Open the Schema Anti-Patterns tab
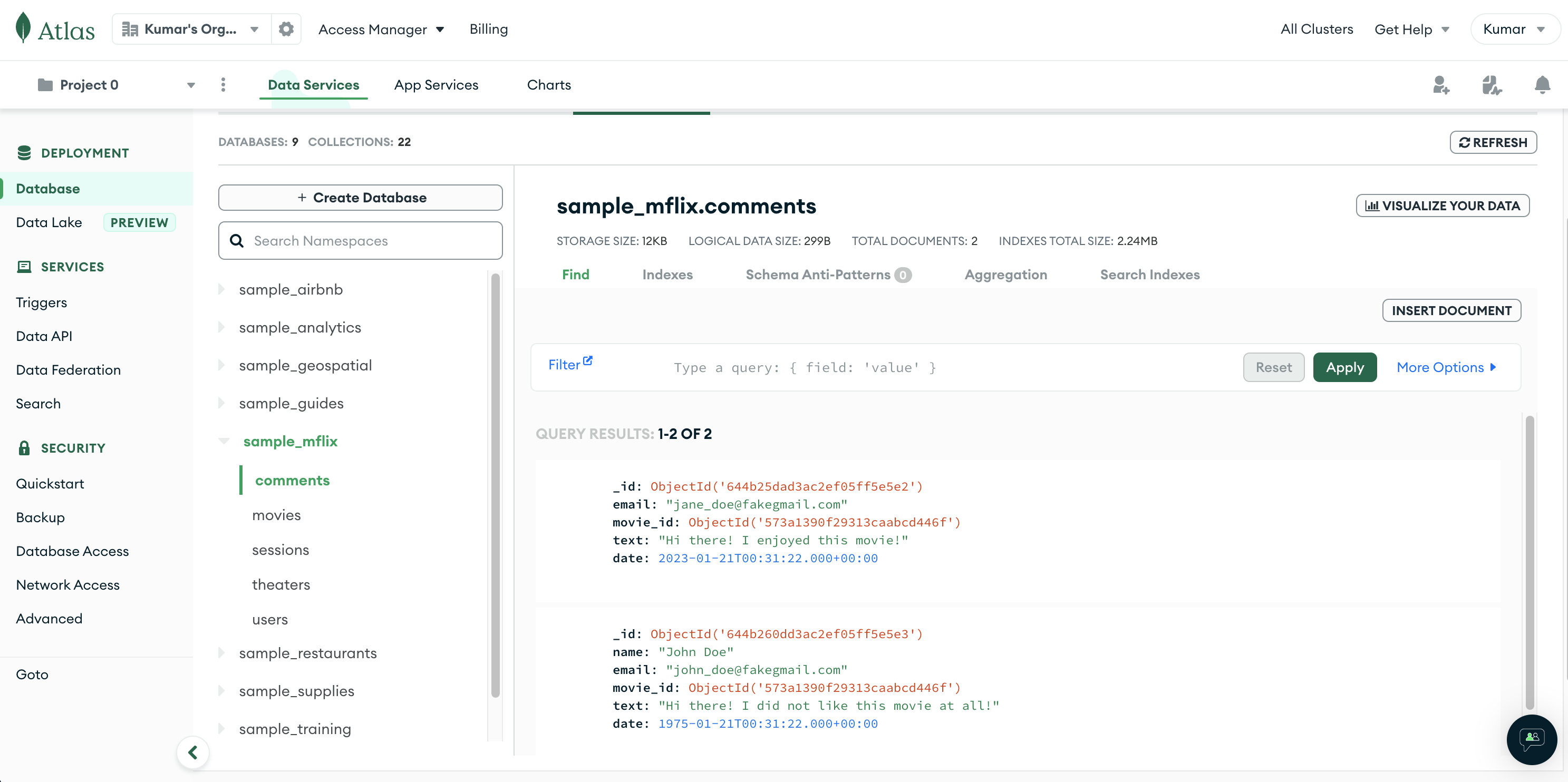 (x=828, y=275)
